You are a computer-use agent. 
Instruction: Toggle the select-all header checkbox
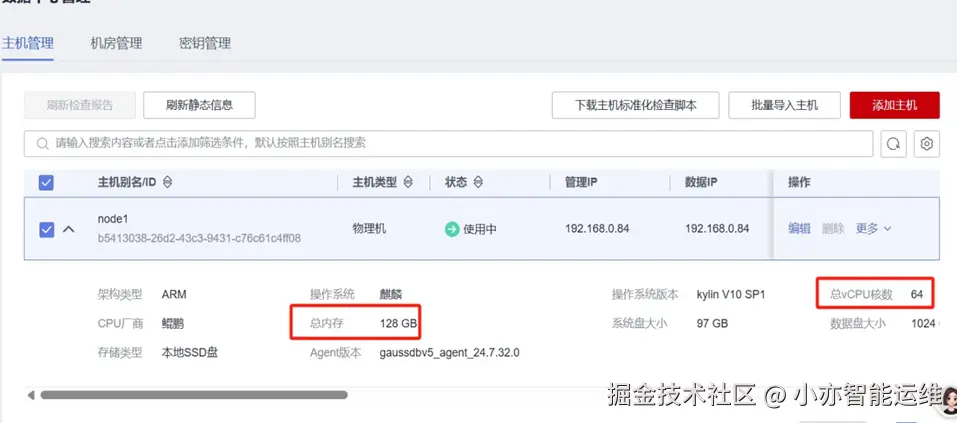pyautogui.click(x=46, y=183)
